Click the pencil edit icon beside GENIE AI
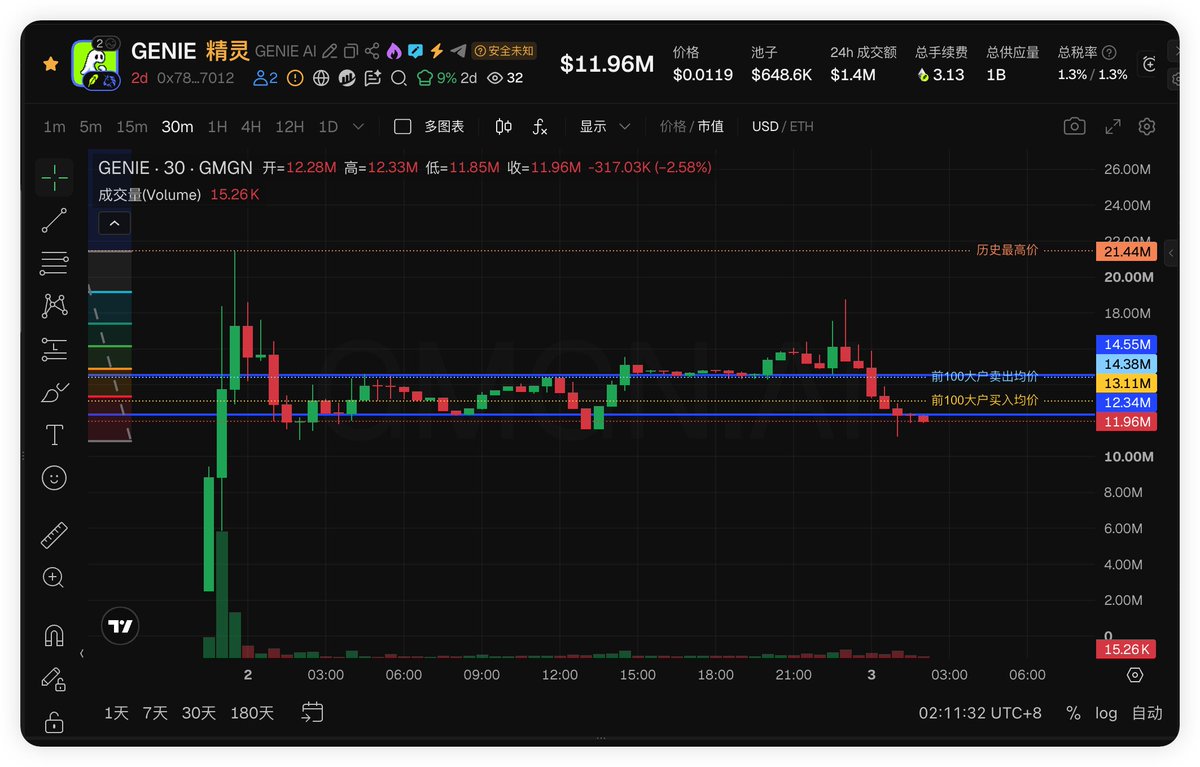The image size is (1200, 767). tap(331, 51)
